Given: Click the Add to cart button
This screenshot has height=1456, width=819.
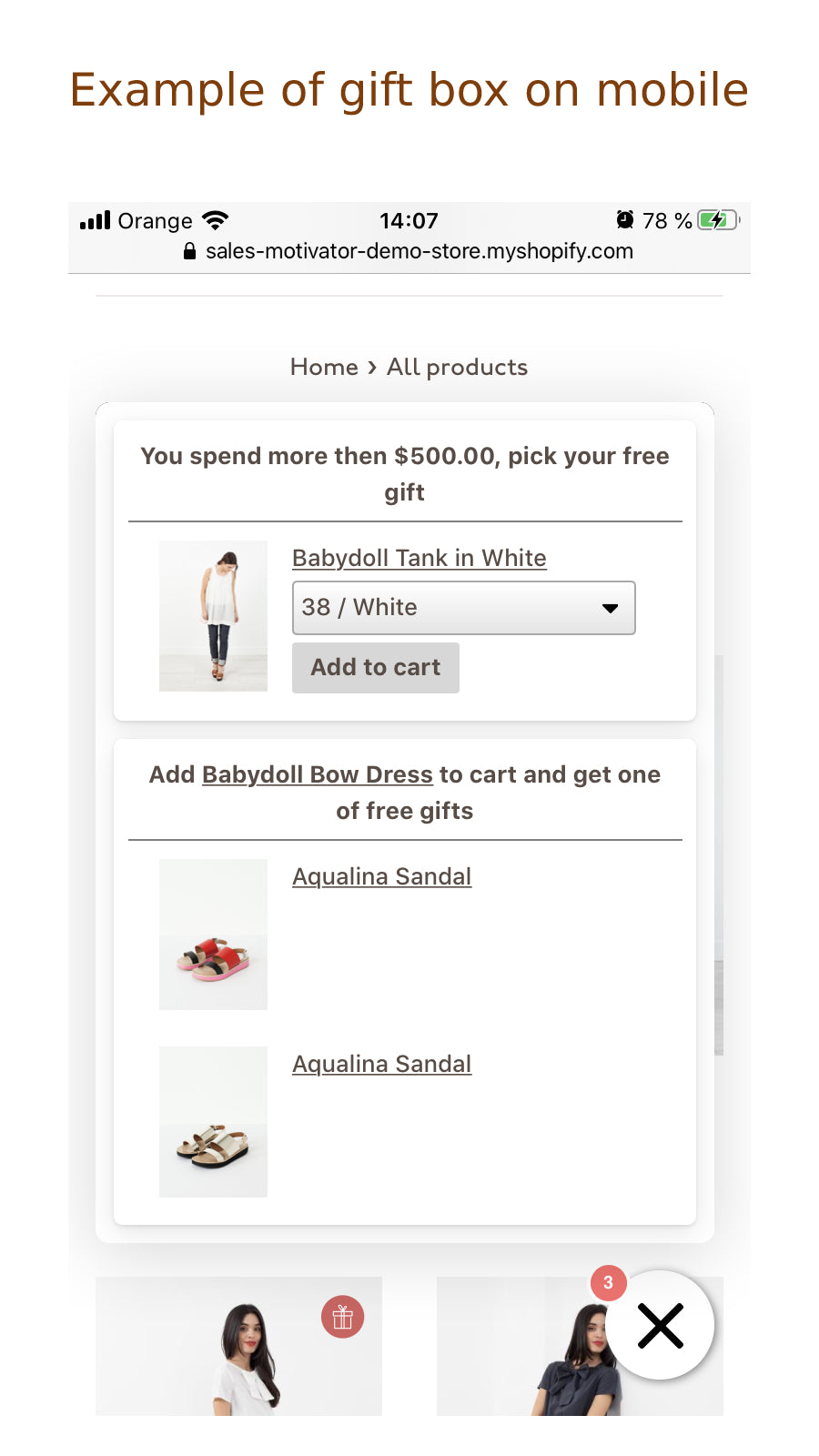Looking at the screenshot, I should 375,668.
